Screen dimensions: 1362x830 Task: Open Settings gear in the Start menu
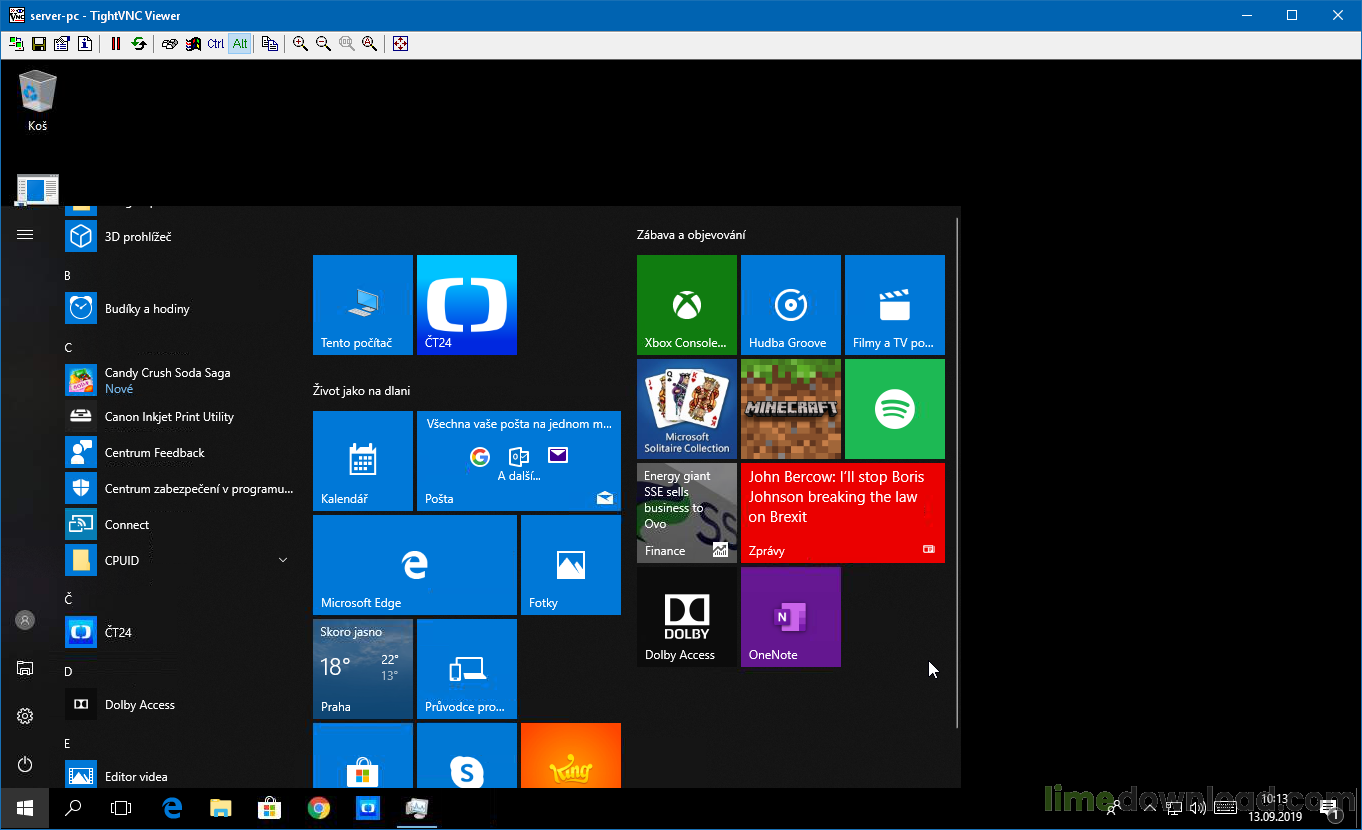[x=25, y=716]
